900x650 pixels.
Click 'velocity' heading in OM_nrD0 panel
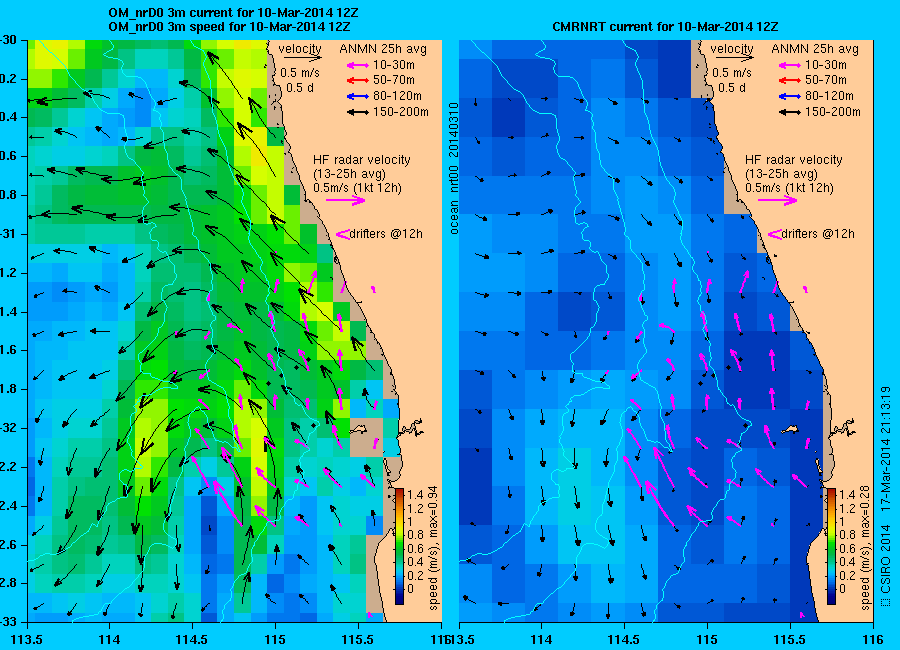[300, 48]
